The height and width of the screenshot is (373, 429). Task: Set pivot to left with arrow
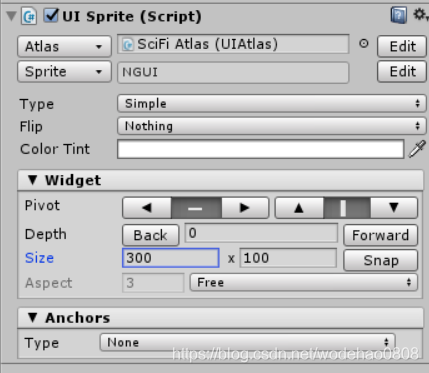click(x=147, y=208)
